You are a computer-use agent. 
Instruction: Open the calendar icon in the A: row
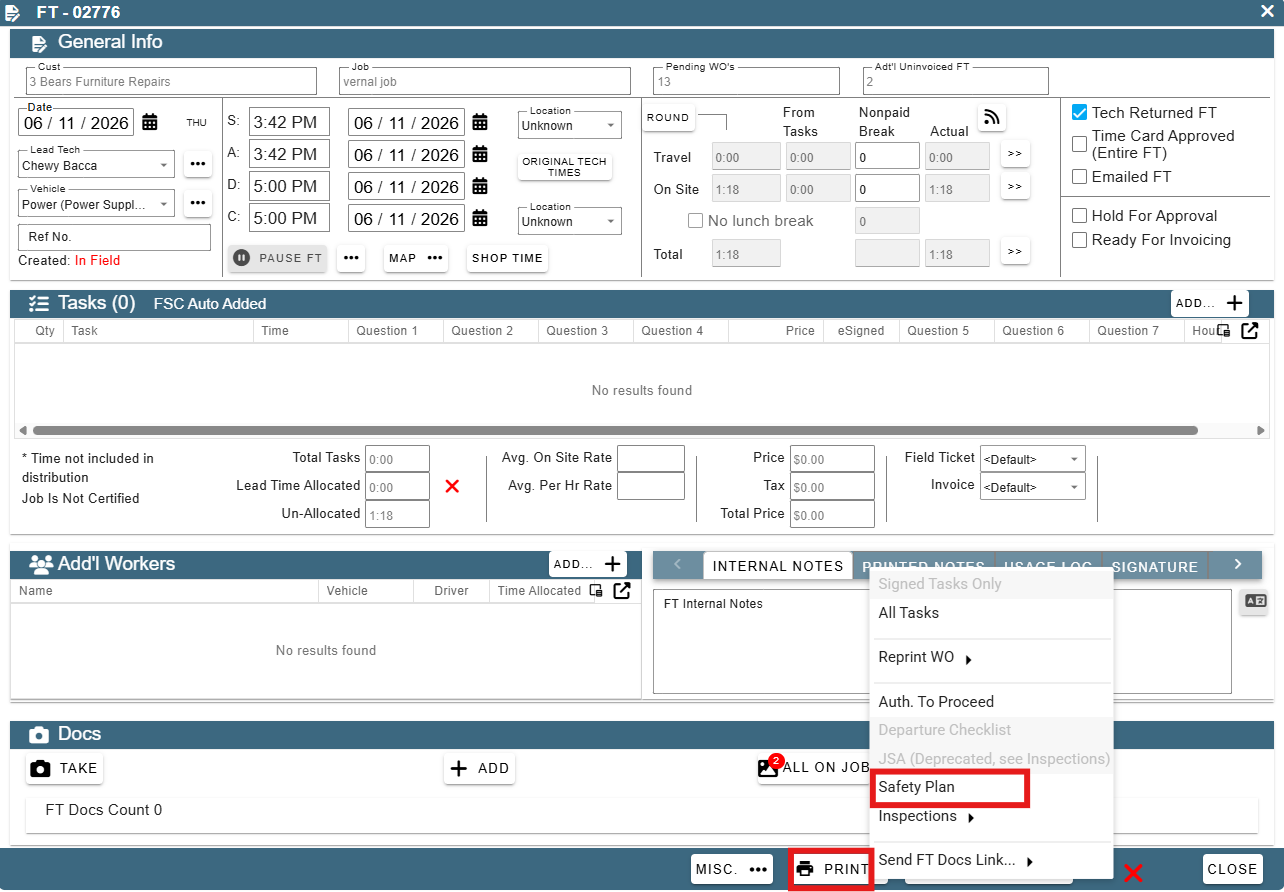click(480, 154)
